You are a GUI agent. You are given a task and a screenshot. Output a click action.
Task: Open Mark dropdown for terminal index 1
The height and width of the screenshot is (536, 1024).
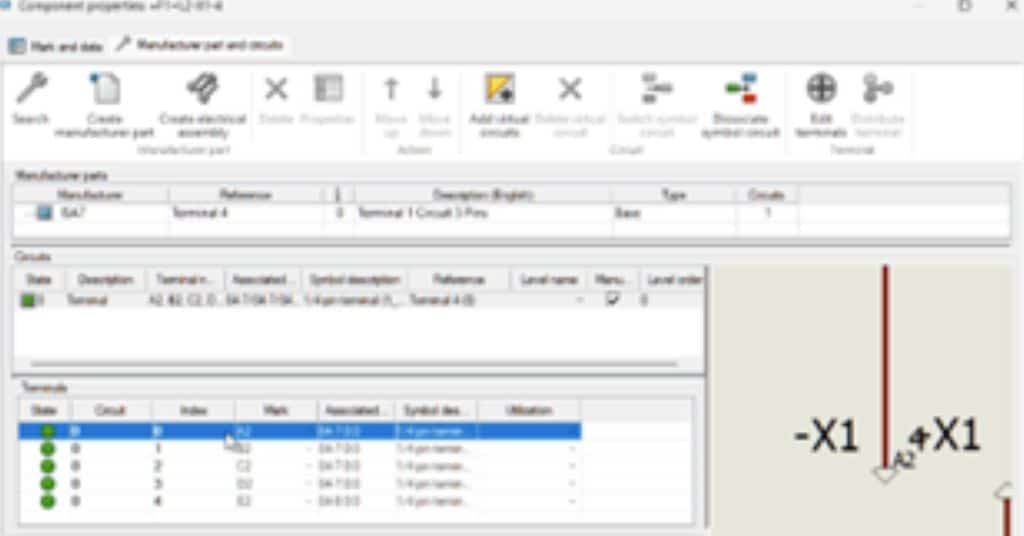[x=309, y=449]
